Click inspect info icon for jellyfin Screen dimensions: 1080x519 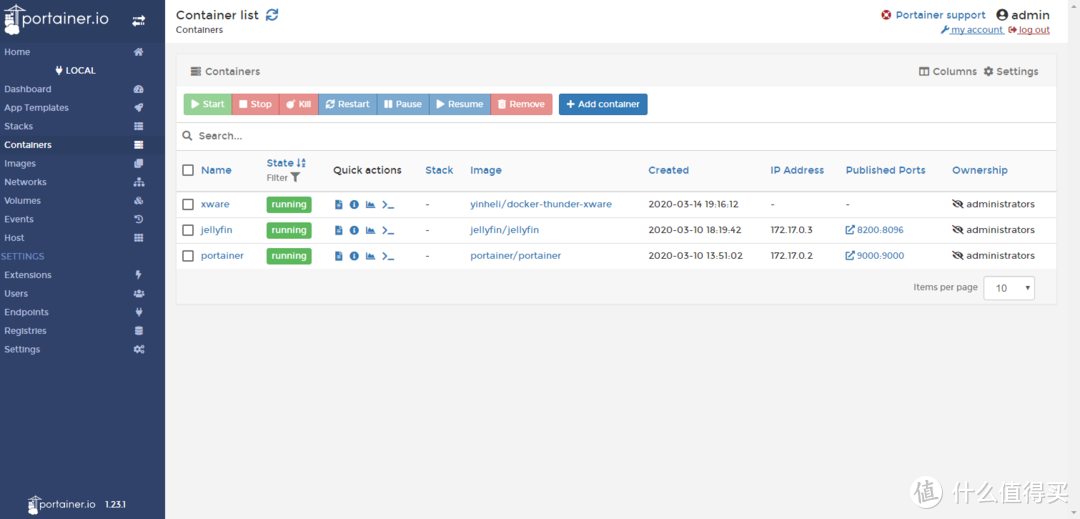click(x=354, y=230)
